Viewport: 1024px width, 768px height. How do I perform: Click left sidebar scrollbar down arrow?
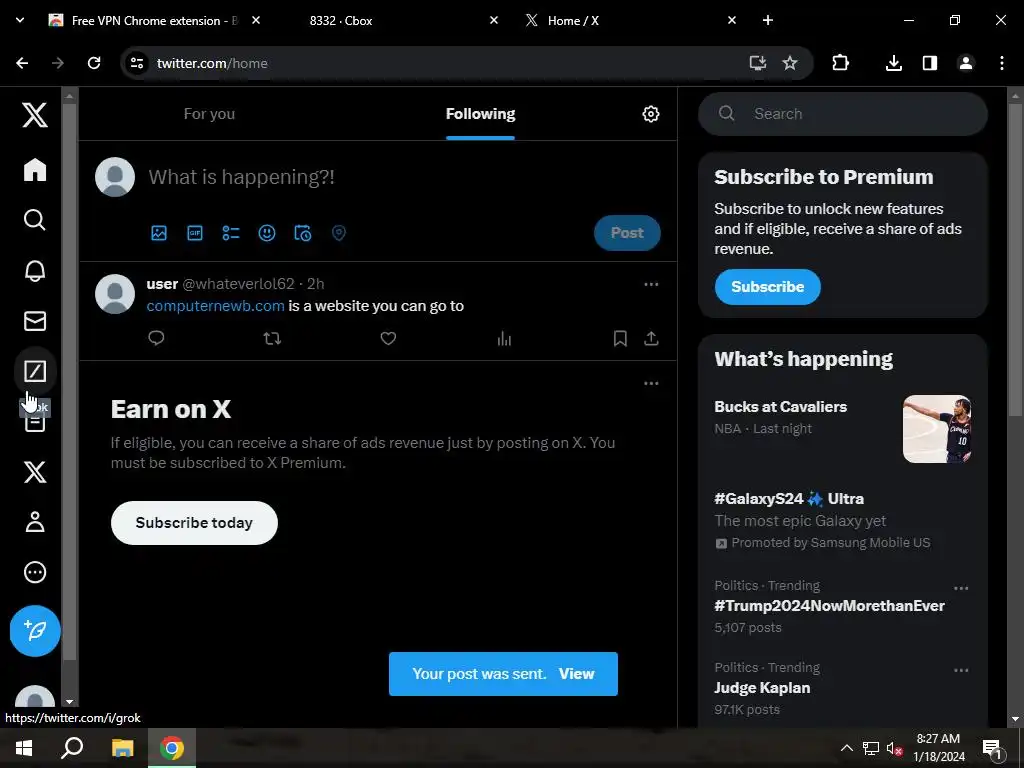pos(69,703)
